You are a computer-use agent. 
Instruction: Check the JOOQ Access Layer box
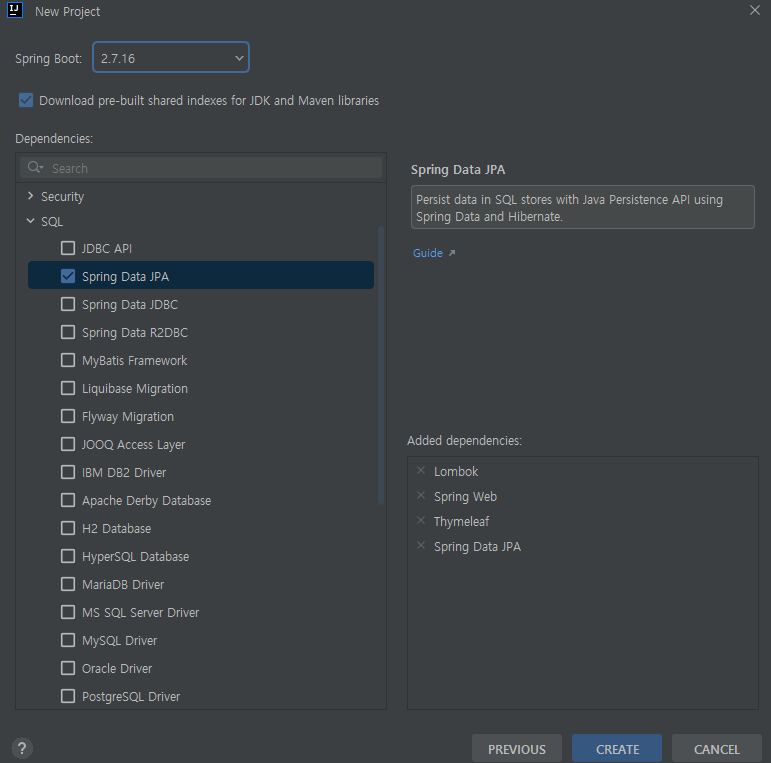click(68, 444)
